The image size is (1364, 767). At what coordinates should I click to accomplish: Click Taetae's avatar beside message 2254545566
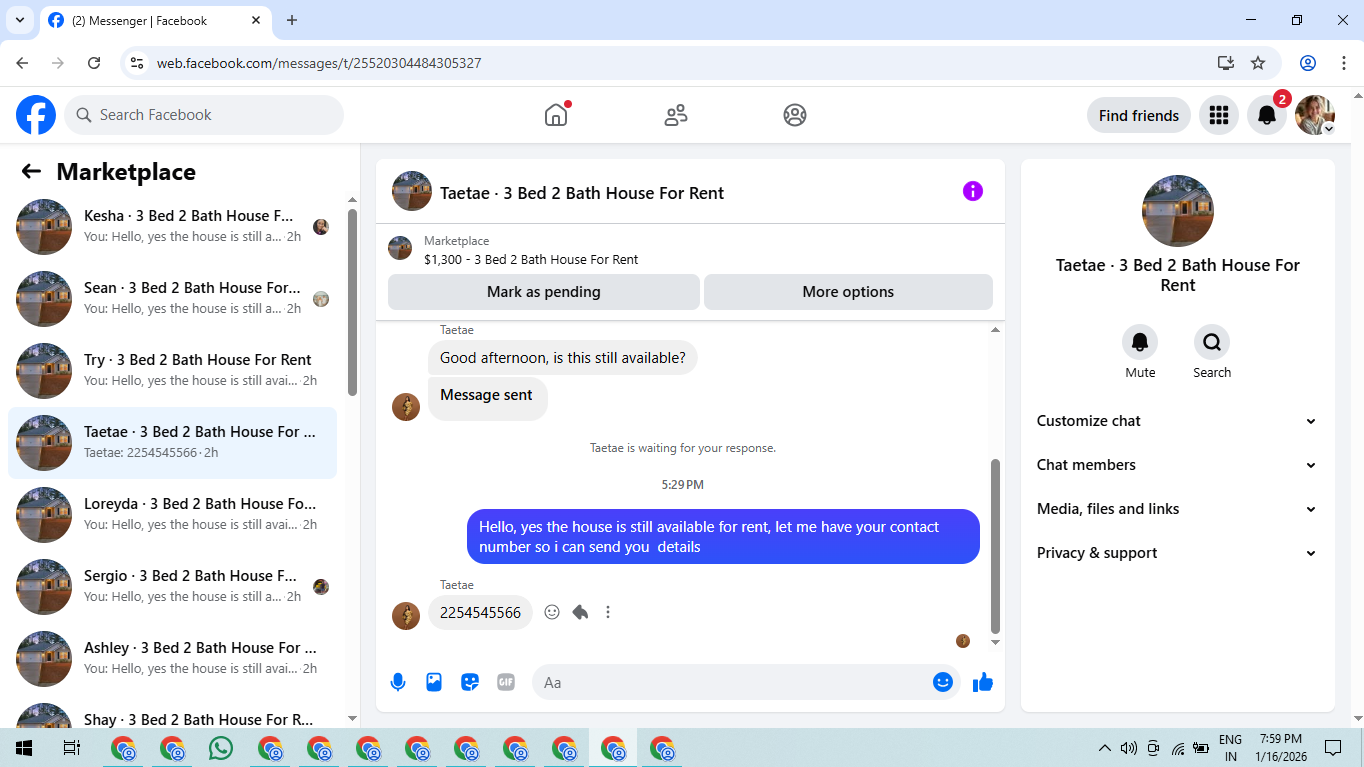[406, 615]
